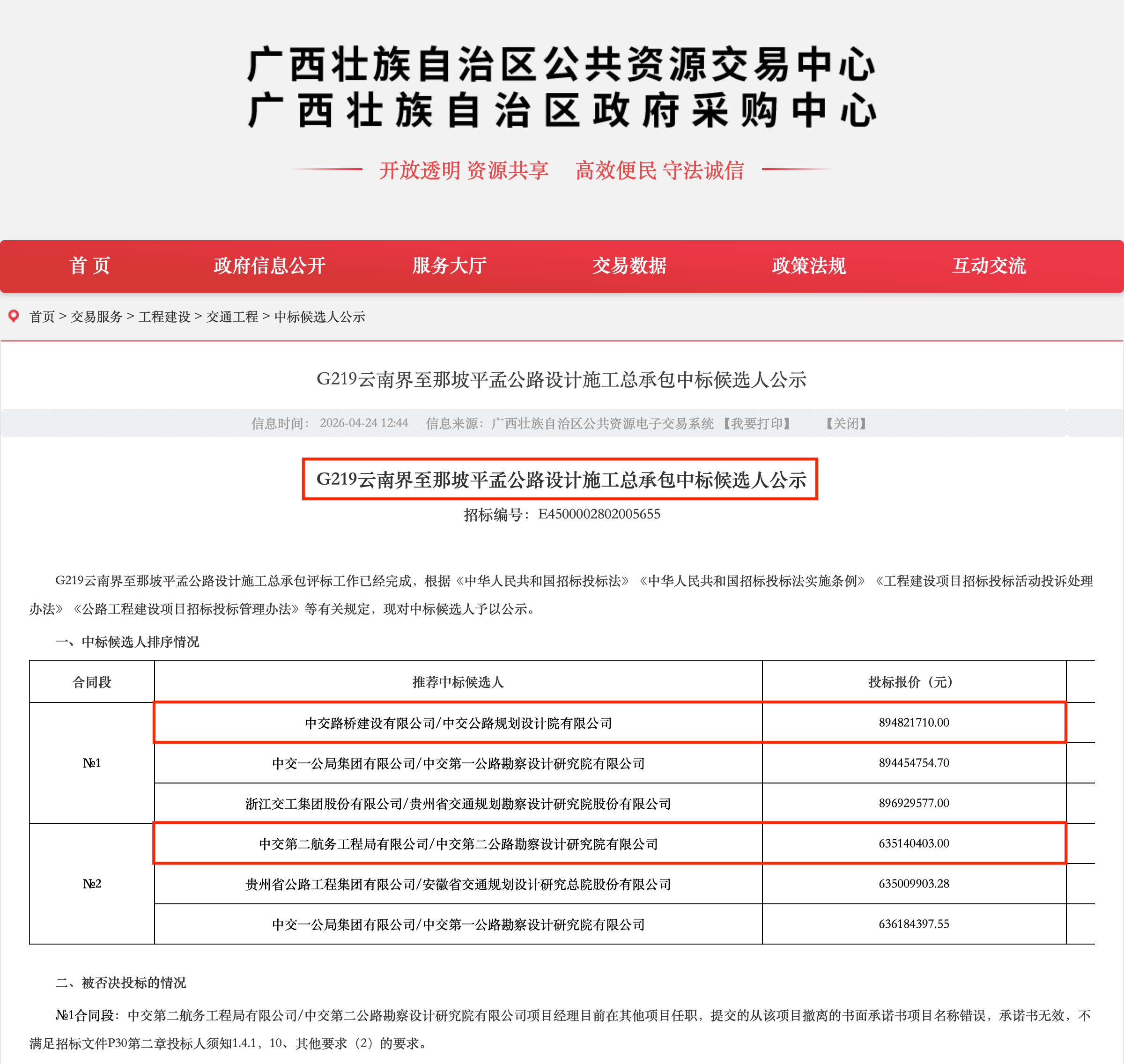The width and height of the screenshot is (1124, 1064).
Task: Click the red location pin breadcrumb icon
Action: [x=14, y=316]
